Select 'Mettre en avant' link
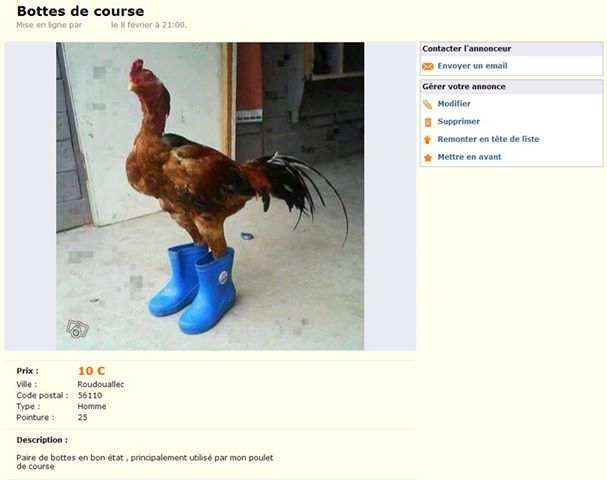The image size is (607, 480). pyautogui.click(x=469, y=157)
